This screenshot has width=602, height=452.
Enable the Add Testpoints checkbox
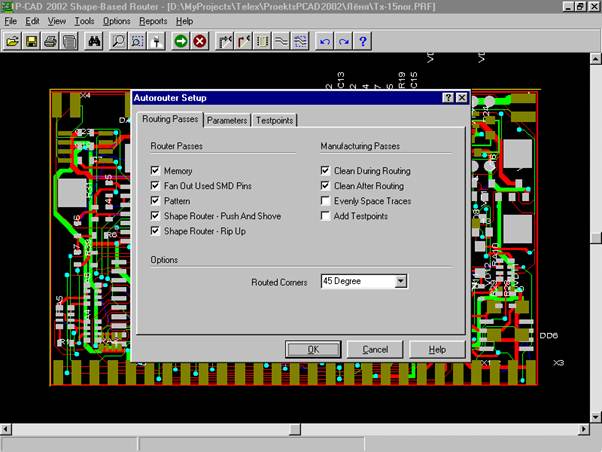click(x=325, y=216)
